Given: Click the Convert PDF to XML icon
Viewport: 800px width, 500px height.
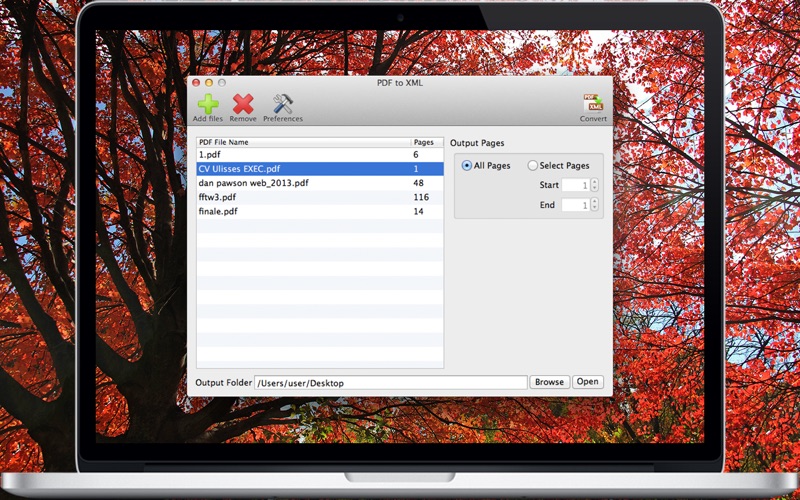Looking at the screenshot, I should tap(593, 104).
